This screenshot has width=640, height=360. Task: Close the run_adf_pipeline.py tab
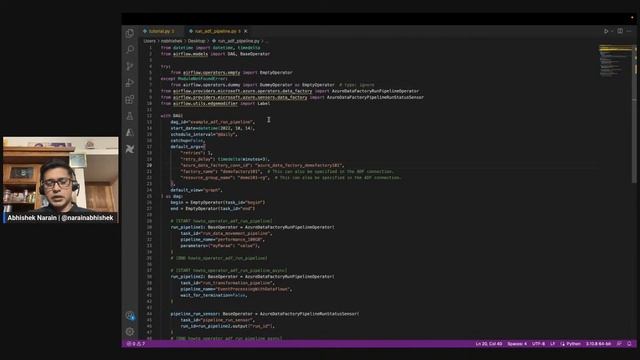pos(246,31)
